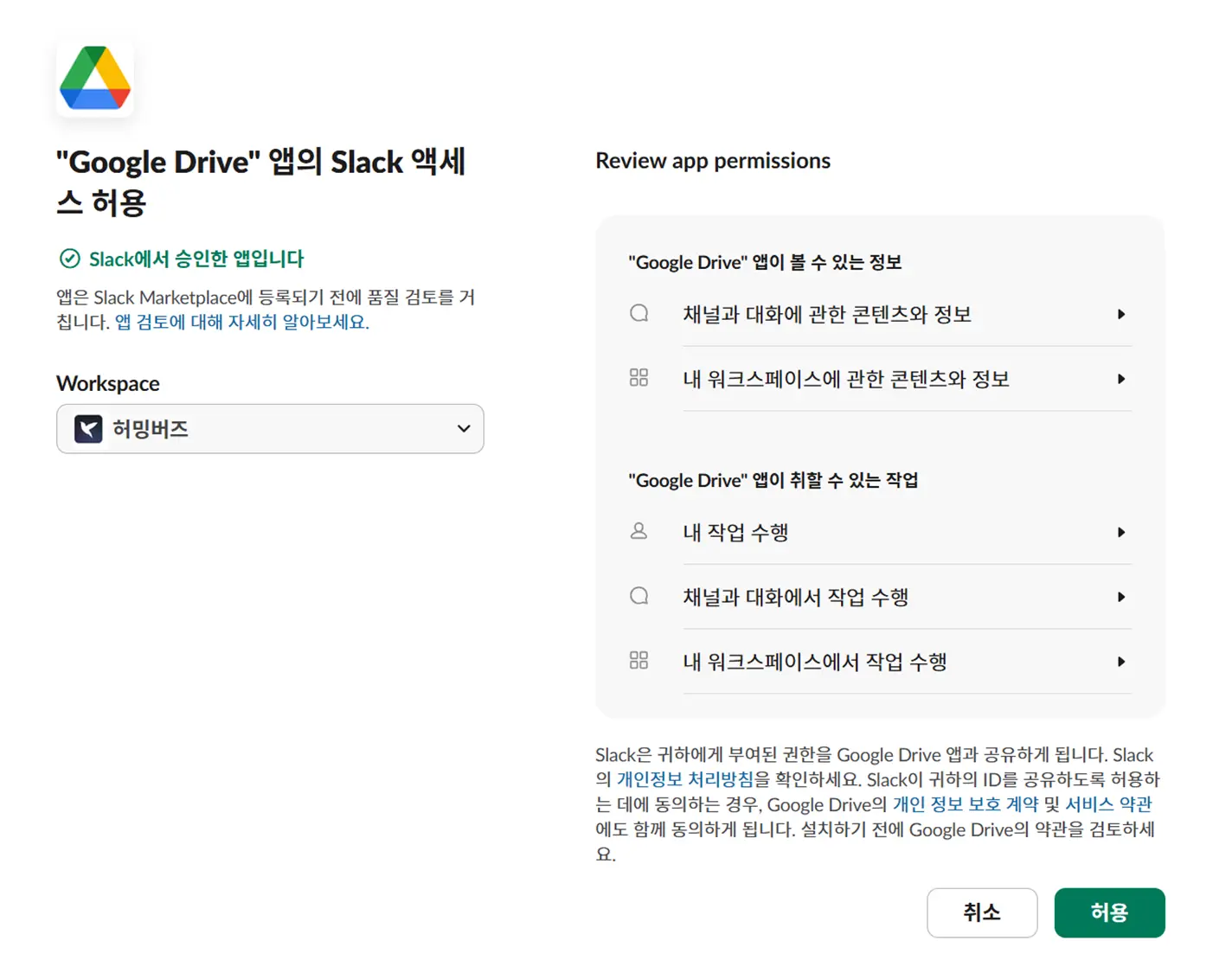Expand the 내 작업 수행 arrow
Viewport: 1232px width, 973px height.
pos(1120,532)
